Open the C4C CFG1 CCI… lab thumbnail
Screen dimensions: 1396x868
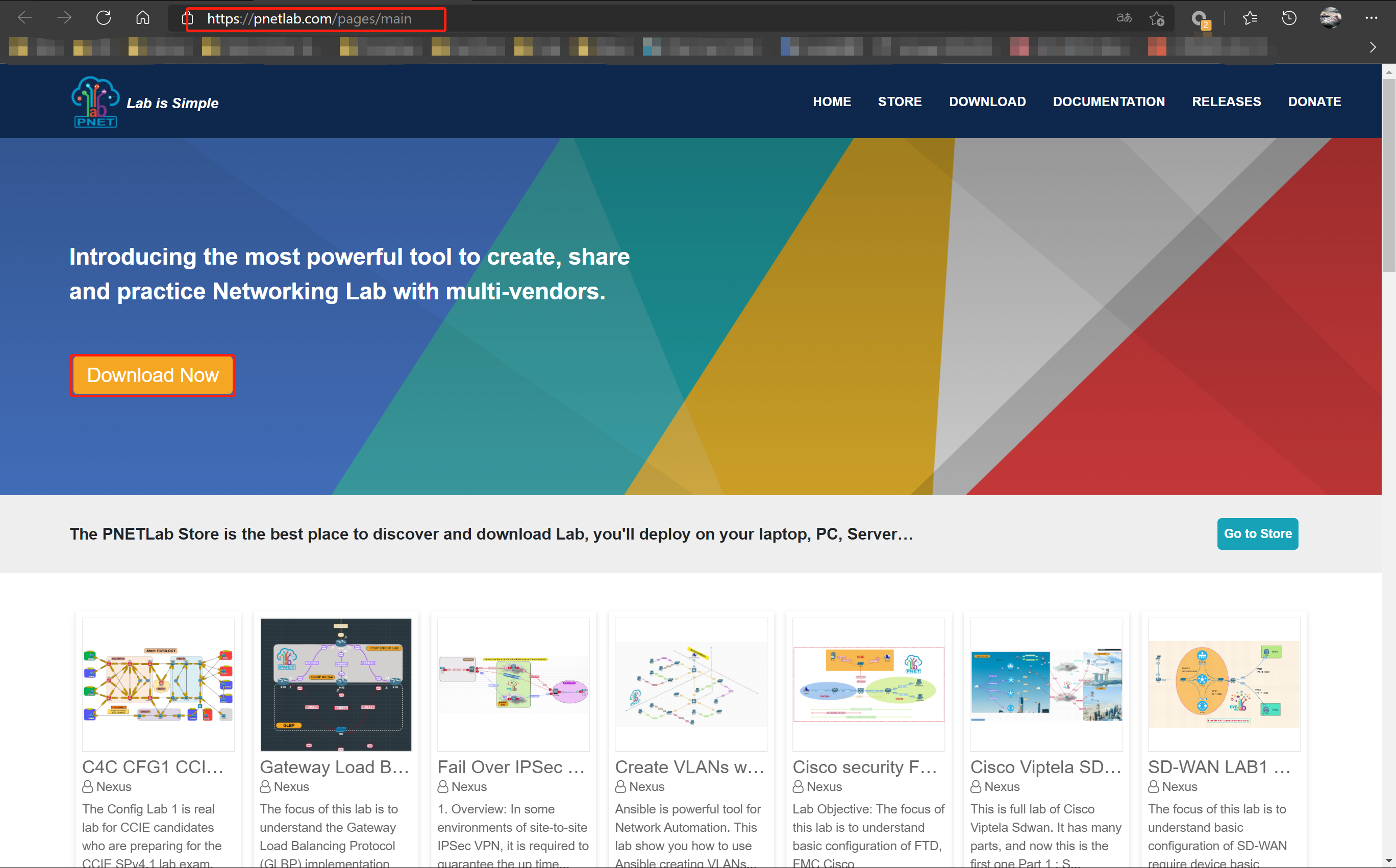(x=158, y=684)
